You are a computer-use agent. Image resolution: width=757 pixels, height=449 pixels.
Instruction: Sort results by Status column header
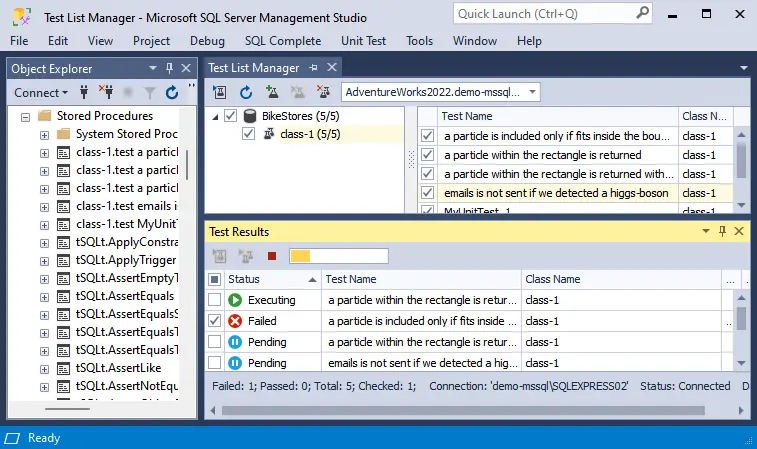(x=272, y=279)
